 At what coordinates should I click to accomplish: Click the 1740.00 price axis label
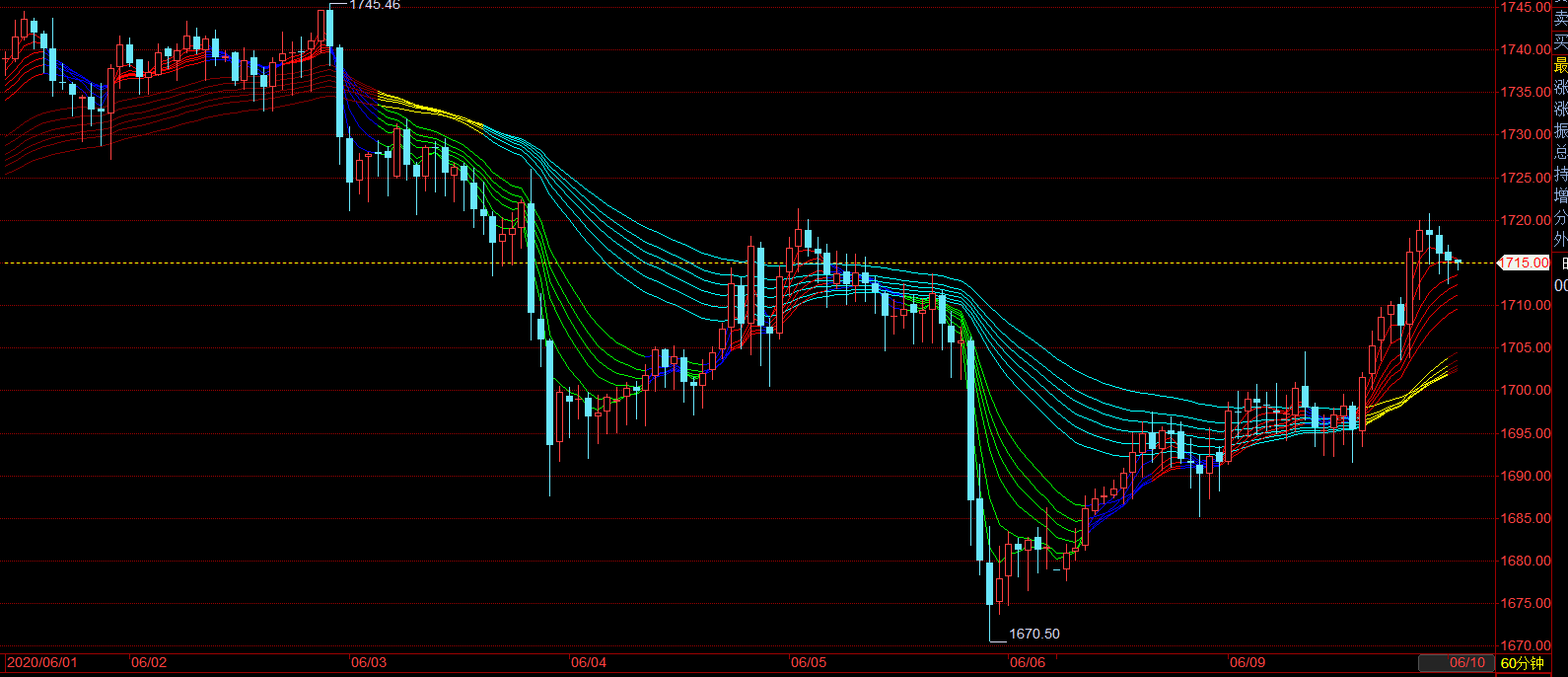1526,49
